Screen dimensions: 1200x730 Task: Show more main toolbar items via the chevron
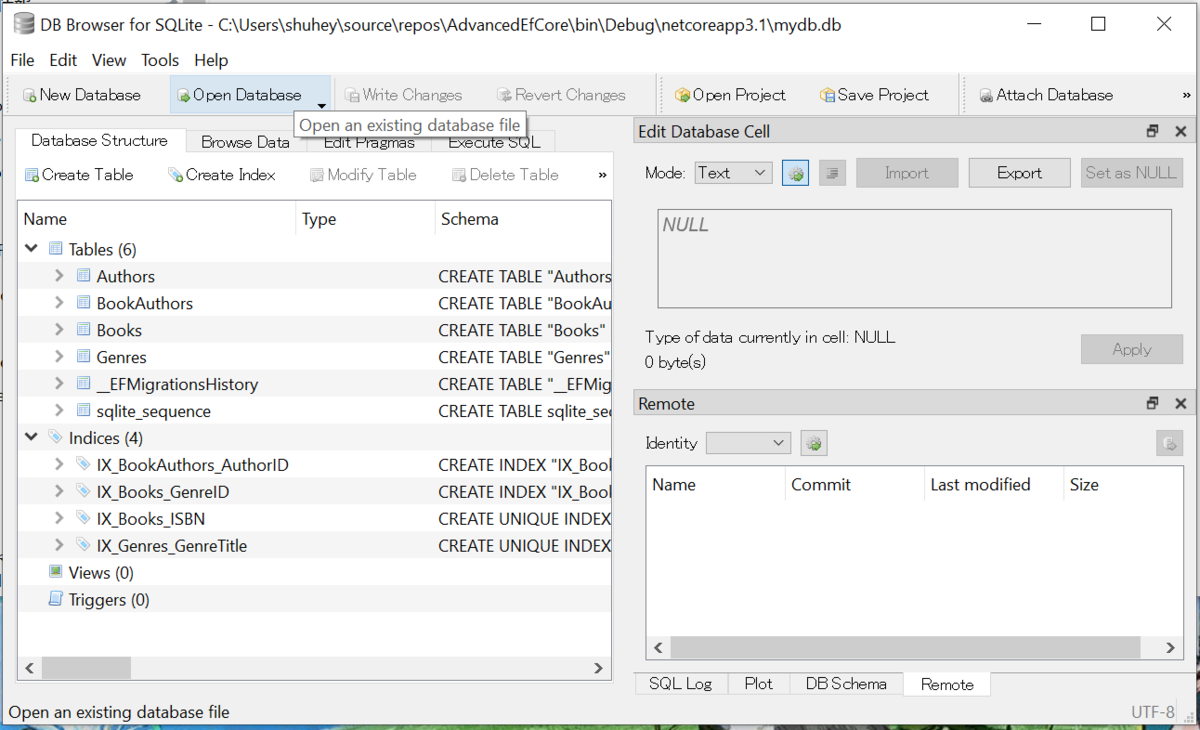pos(1186,95)
